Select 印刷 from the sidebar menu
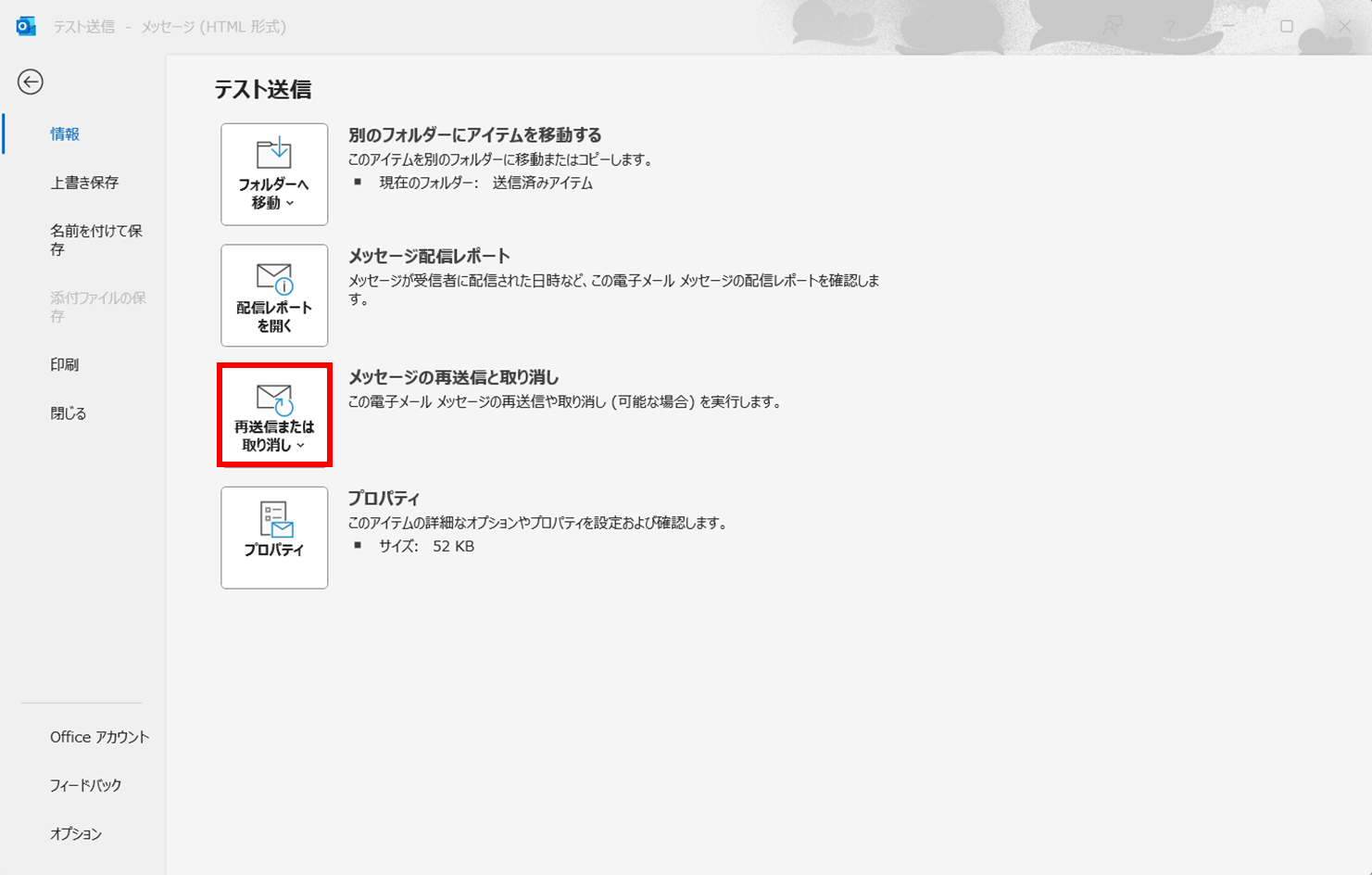Screen dimensions: 1372x875 pos(65,365)
